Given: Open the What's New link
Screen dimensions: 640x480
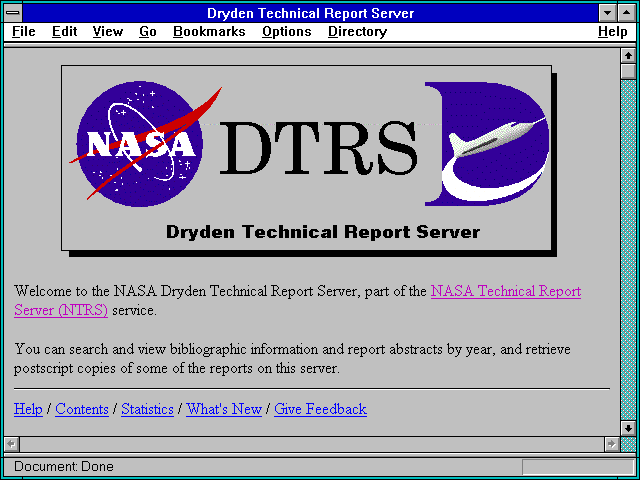Looking at the screenshot, I should (224, 409).
